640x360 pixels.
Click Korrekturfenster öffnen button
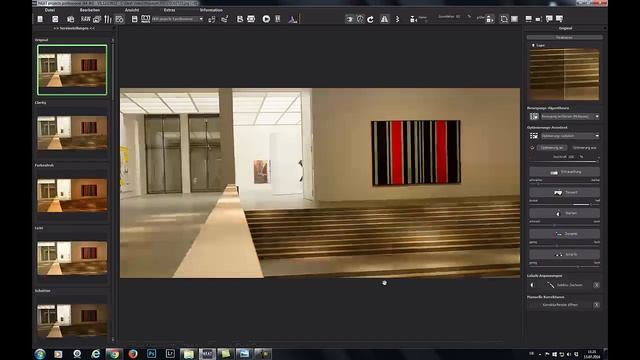pos(560,305)
